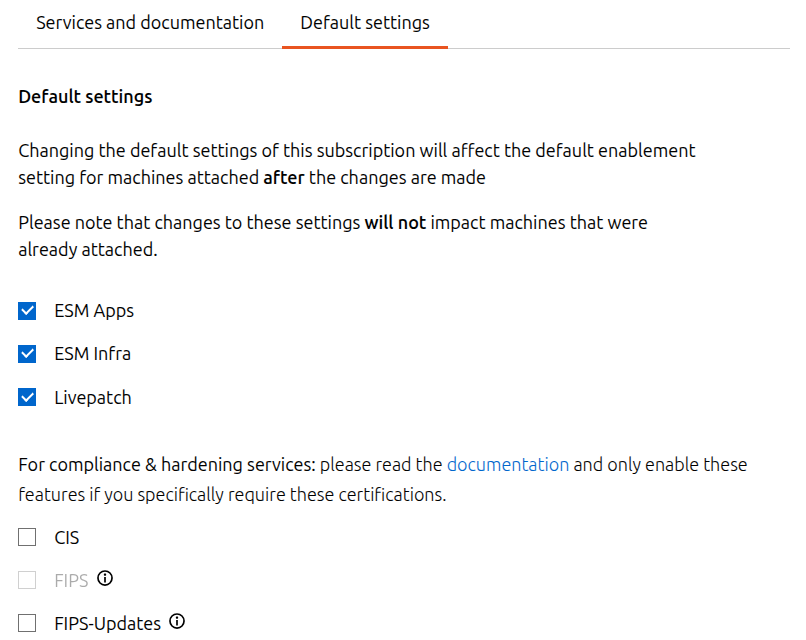Screen dimensions: 806x640
Task: Click the ESM Apps label text
Action: pos(93,310)
